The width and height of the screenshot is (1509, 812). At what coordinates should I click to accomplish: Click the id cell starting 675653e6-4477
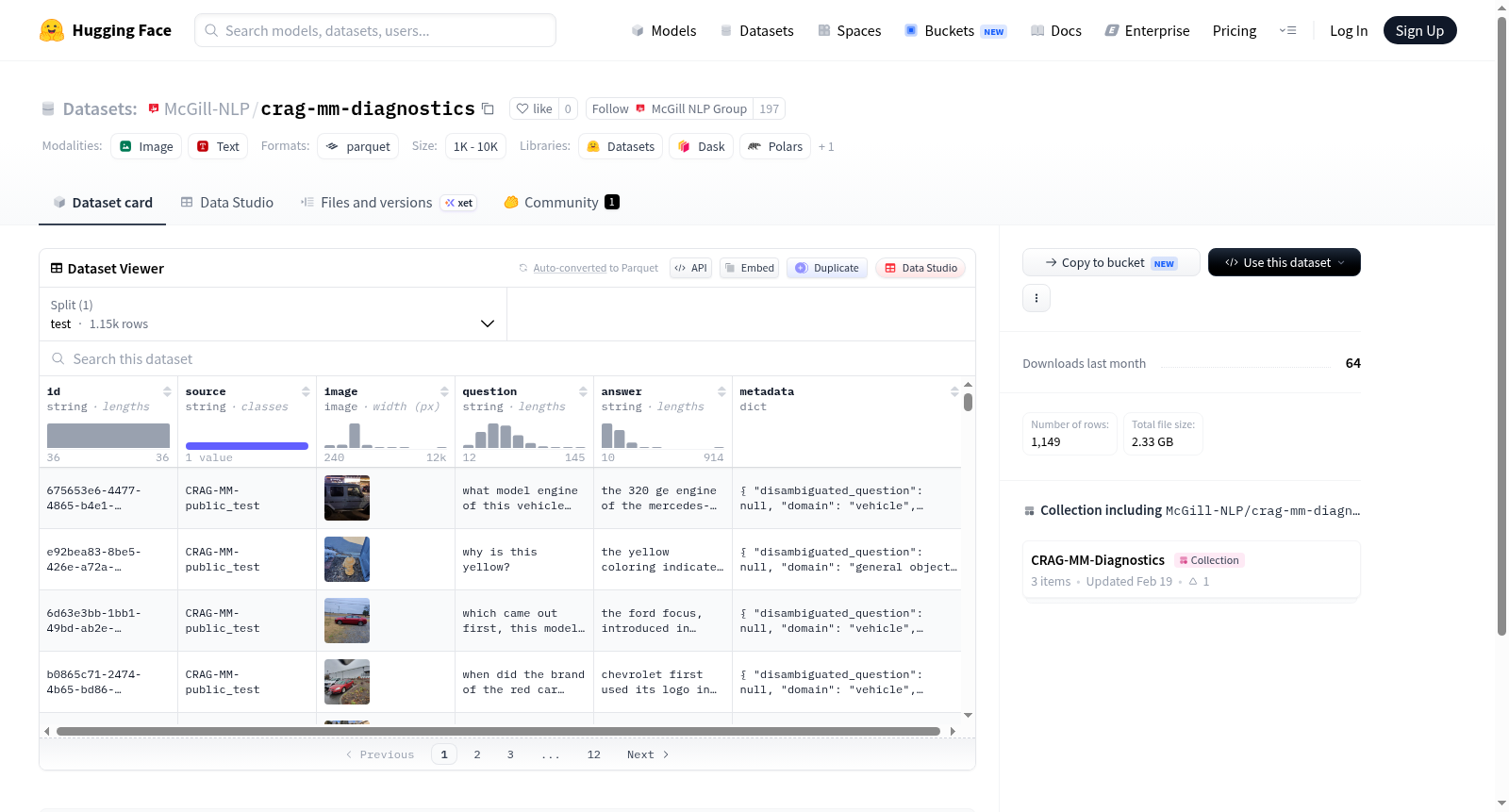pyautogui.click(x=108, y=498)
